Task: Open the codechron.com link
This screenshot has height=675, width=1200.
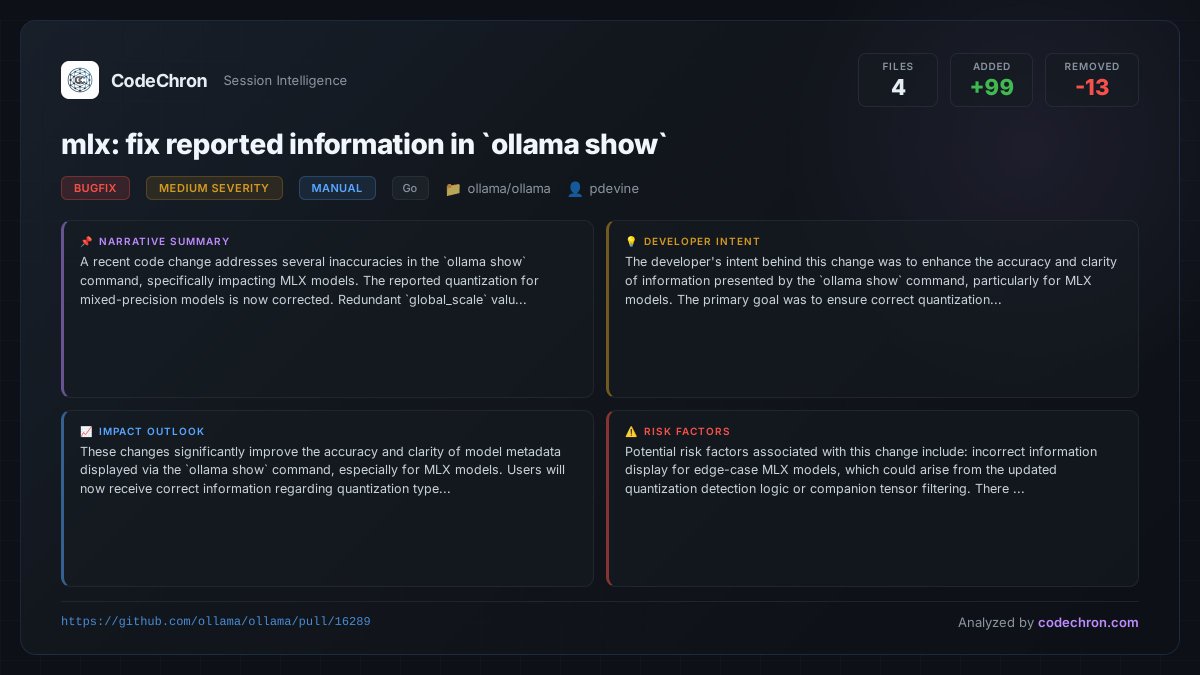Action: (x=1088, y=622)
